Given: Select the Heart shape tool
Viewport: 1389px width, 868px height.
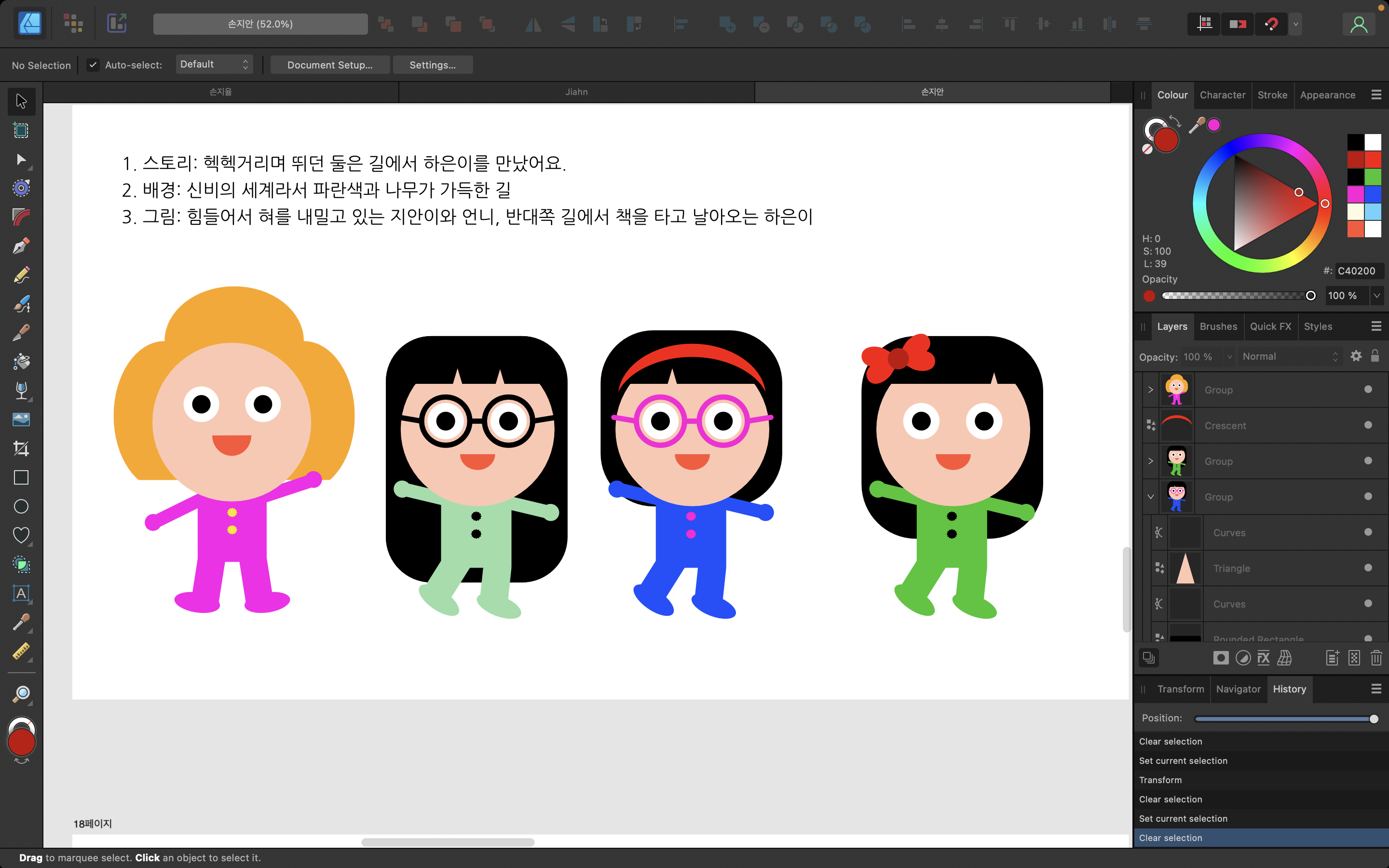Looking at the screenshot, I should 21,535.
